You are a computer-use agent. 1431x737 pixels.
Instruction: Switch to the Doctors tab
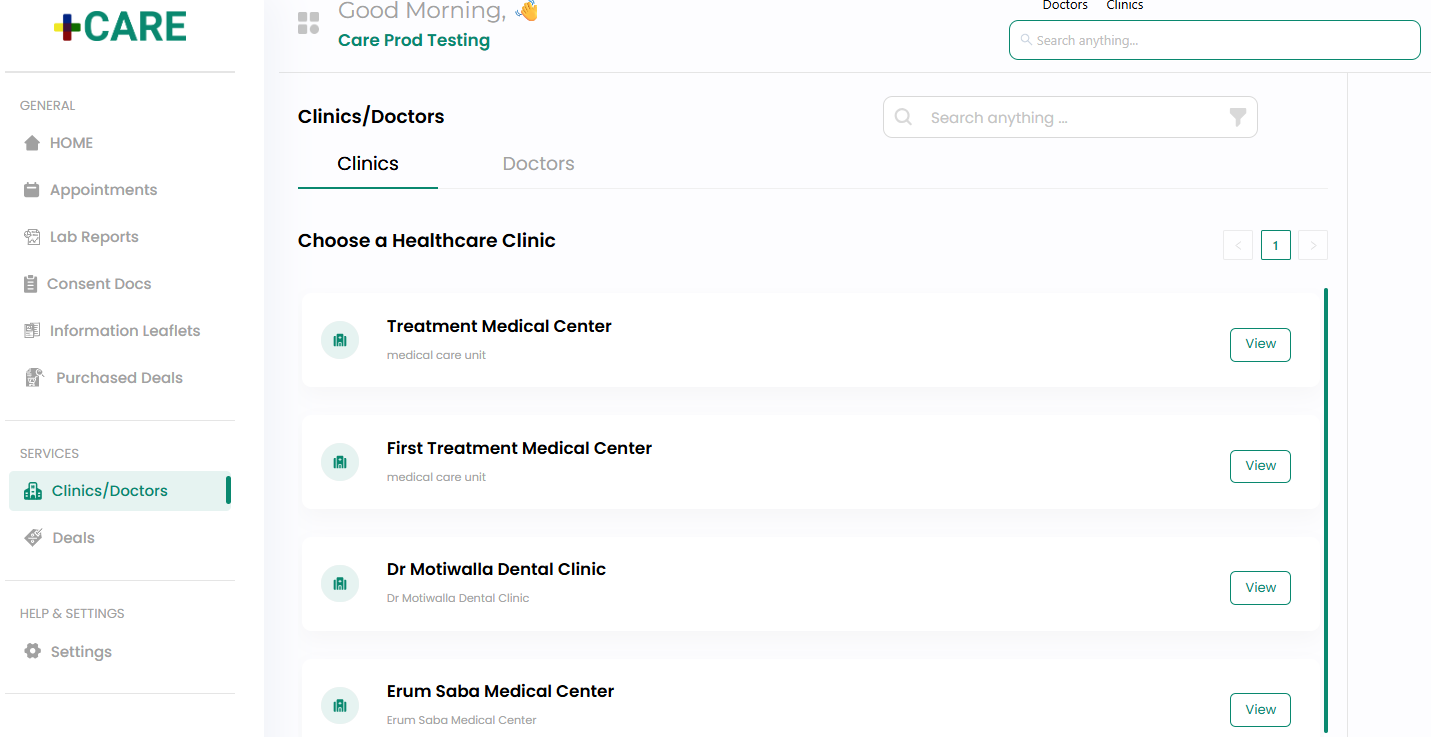click(x=538, y=164)
